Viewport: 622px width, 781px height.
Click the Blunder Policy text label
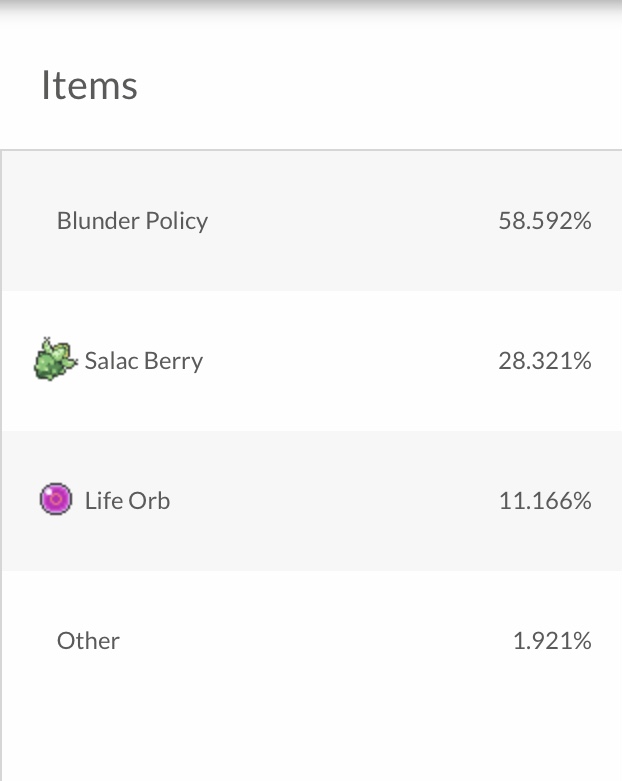(x=132, y=221)
